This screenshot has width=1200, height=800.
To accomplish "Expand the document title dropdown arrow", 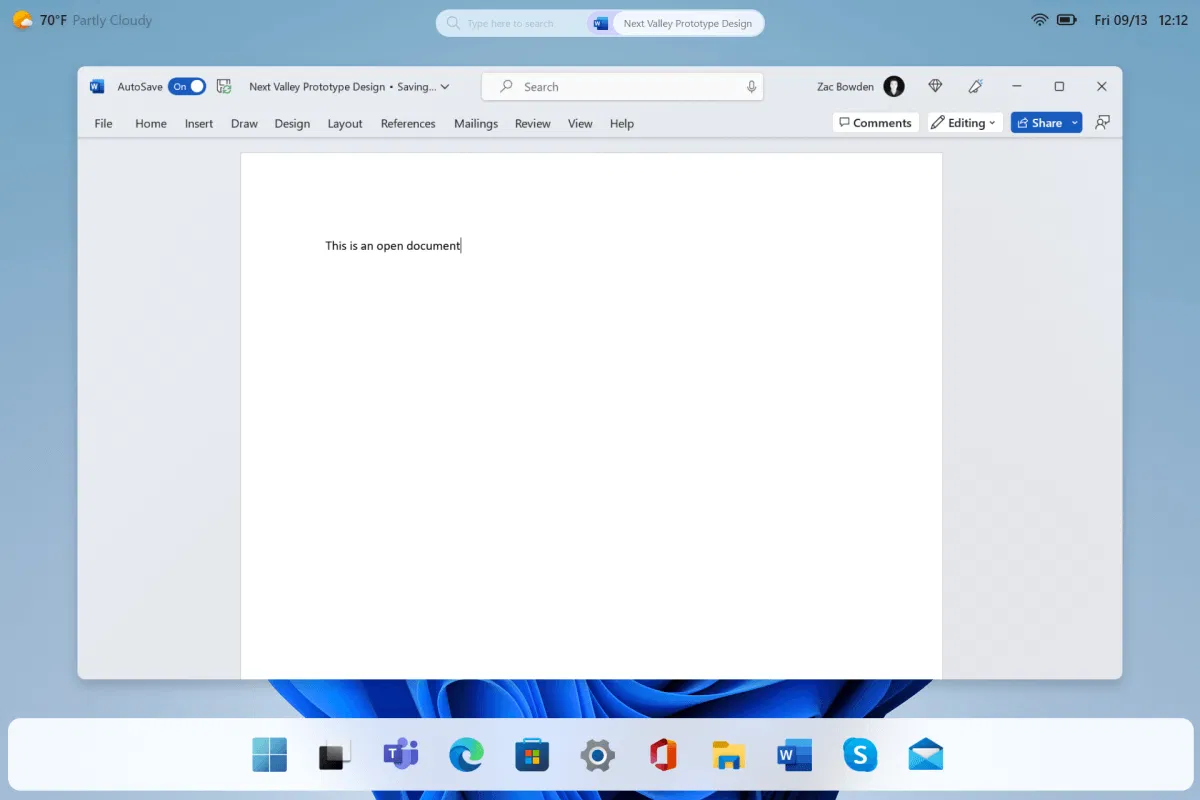I will (445, 87).
